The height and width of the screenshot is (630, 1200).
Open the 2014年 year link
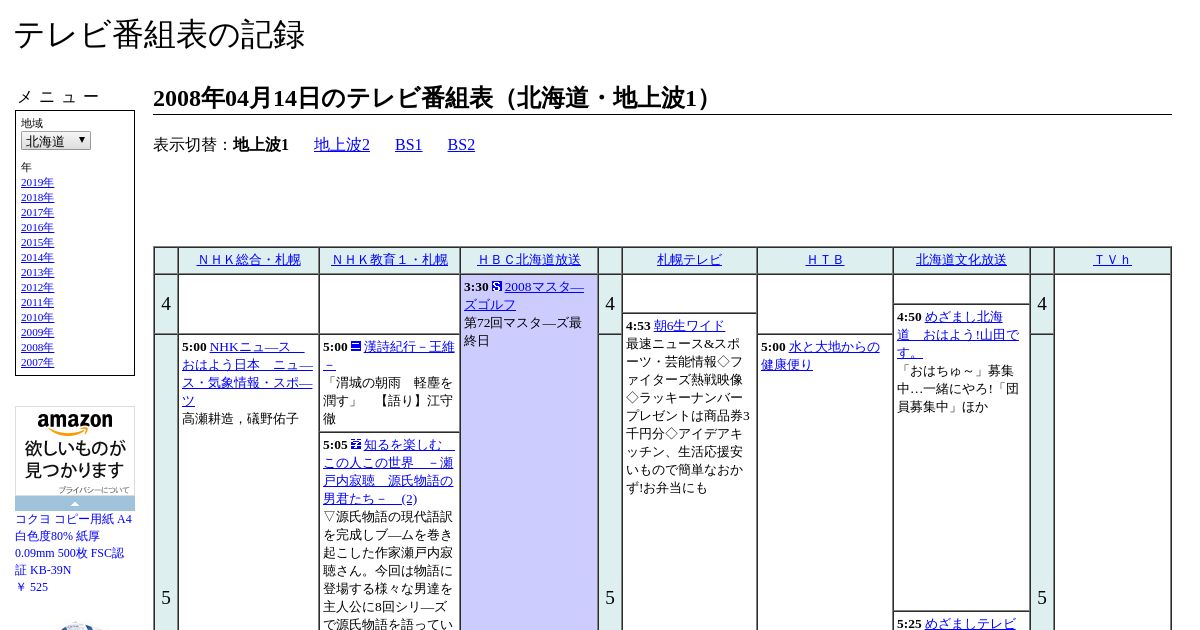pos(37,258)
